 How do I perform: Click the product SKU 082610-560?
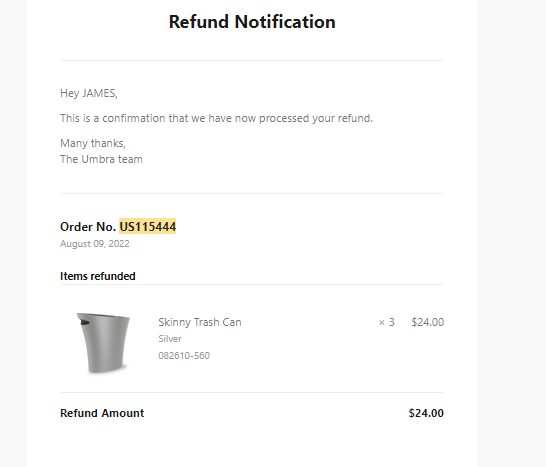[x=184, y=356]
